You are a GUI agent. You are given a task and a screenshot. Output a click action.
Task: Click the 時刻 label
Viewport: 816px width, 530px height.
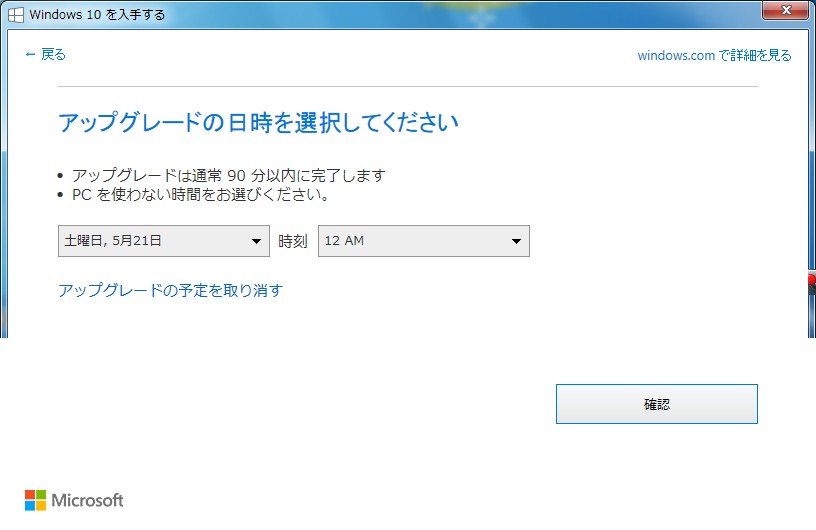pyautogui.click(x=293, y=242)
